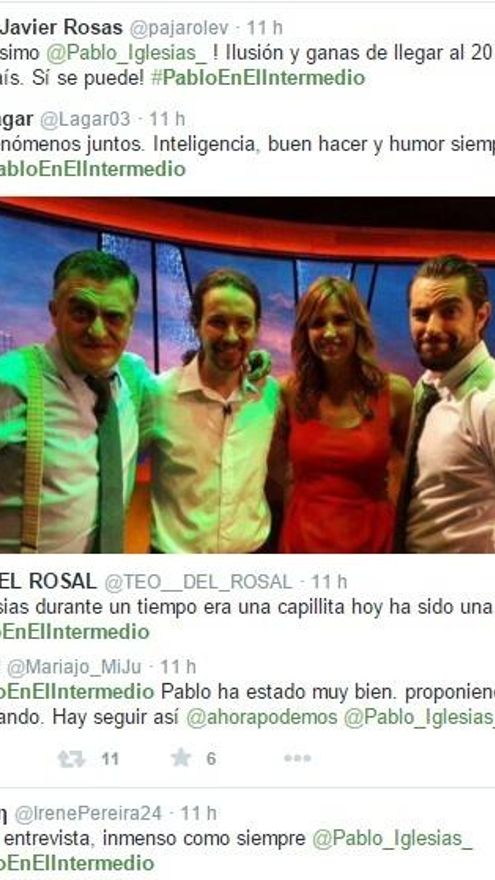Click the retweet icon under Mariajo's tweet
The width and height of the screenshot is (495, 880).
[71, 759]
